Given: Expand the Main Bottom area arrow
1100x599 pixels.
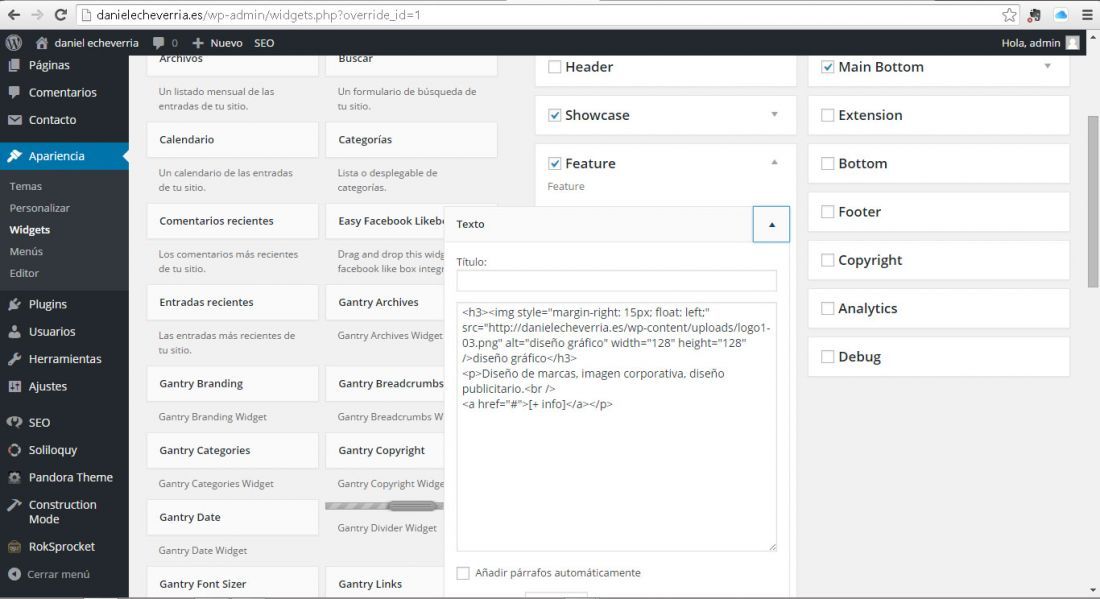Looking at the screenshot, I should coord(1047,66).
